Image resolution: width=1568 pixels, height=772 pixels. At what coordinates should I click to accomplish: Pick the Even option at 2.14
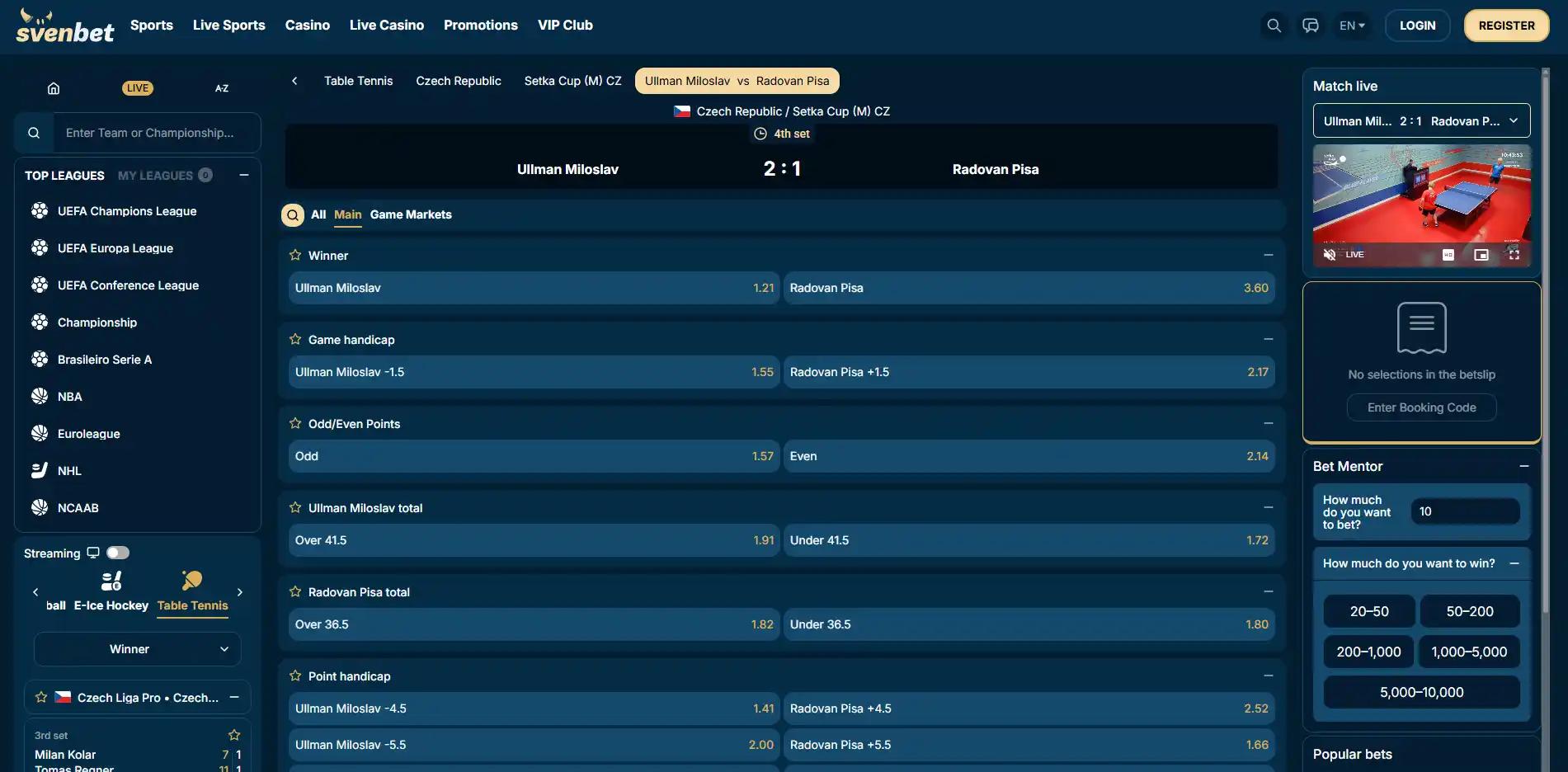pos(1029,456)
